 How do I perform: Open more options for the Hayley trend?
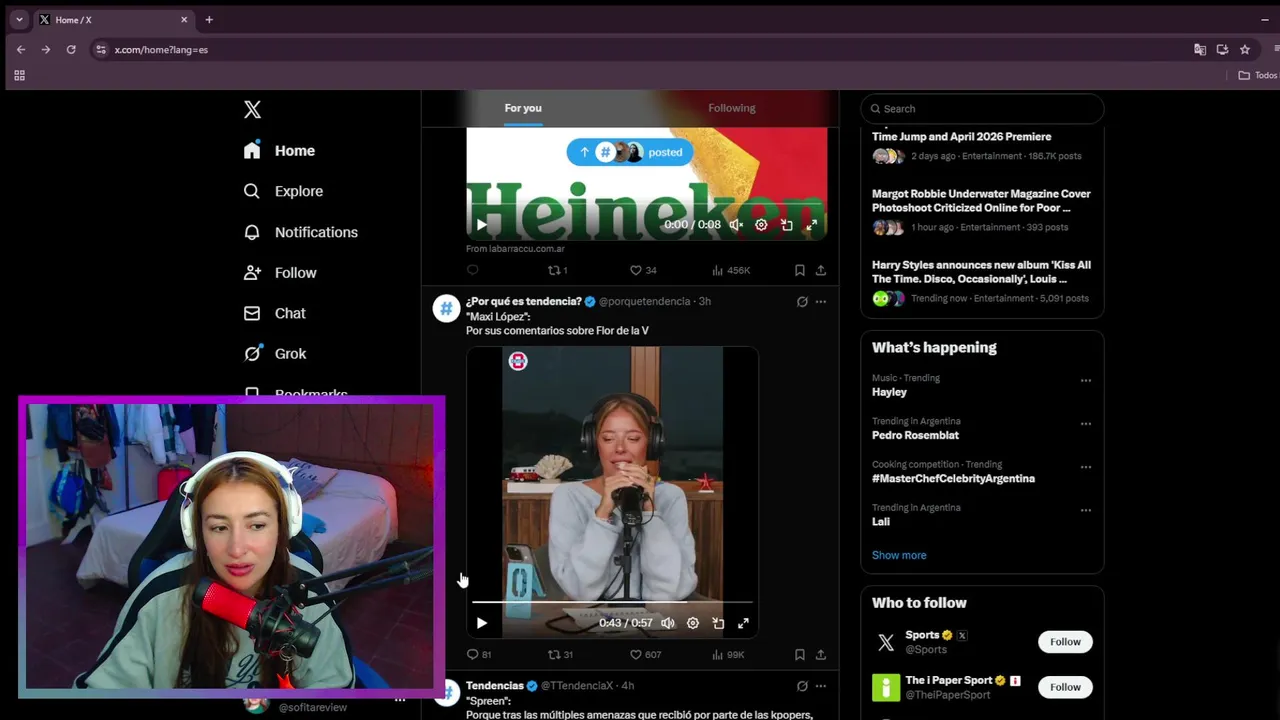click(x=1085, y=381)
